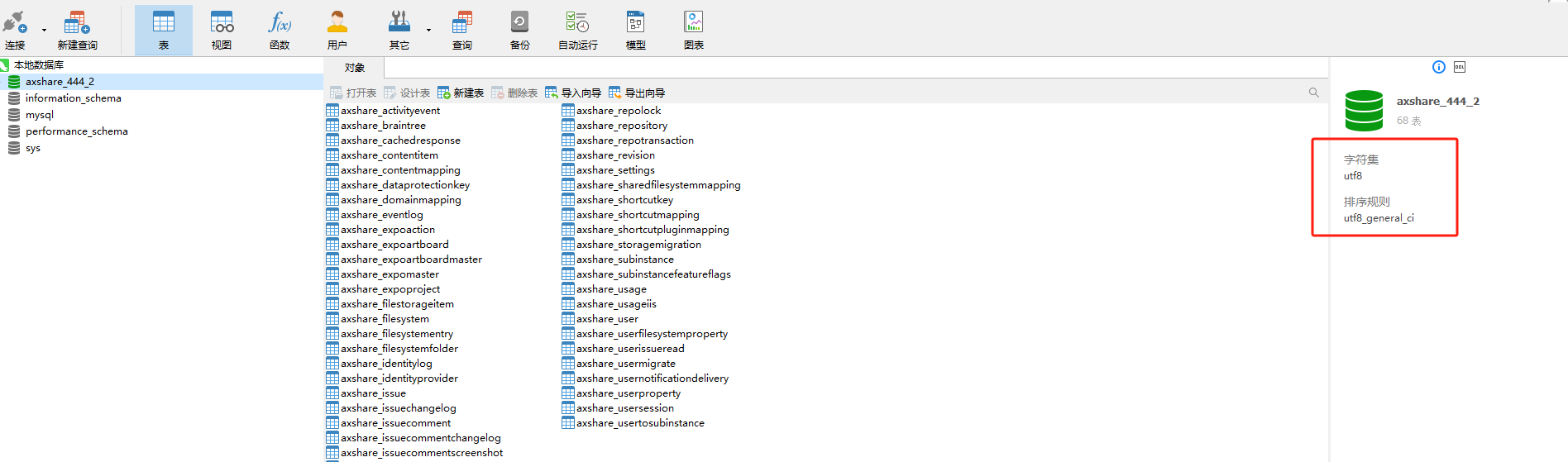Open the 查询 (Query) toolbar icon

(x=462, y=30)
